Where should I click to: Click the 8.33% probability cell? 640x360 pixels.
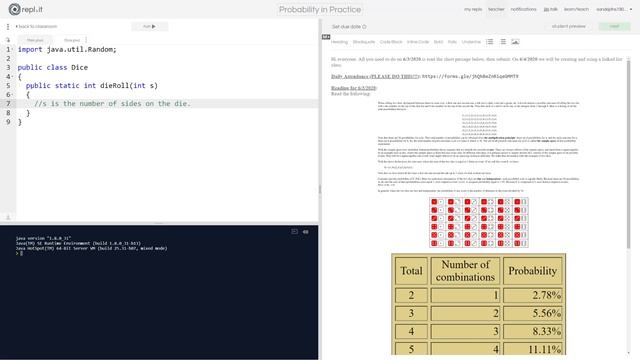[x=533, y=331]
